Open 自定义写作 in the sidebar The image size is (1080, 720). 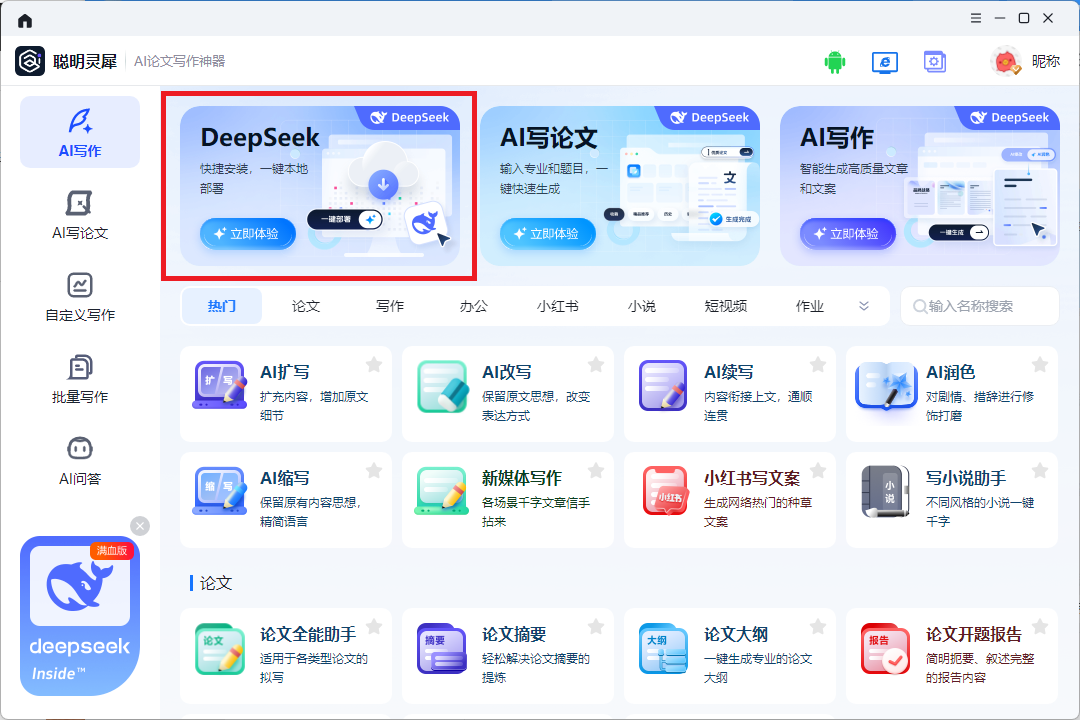pos(80,296)
